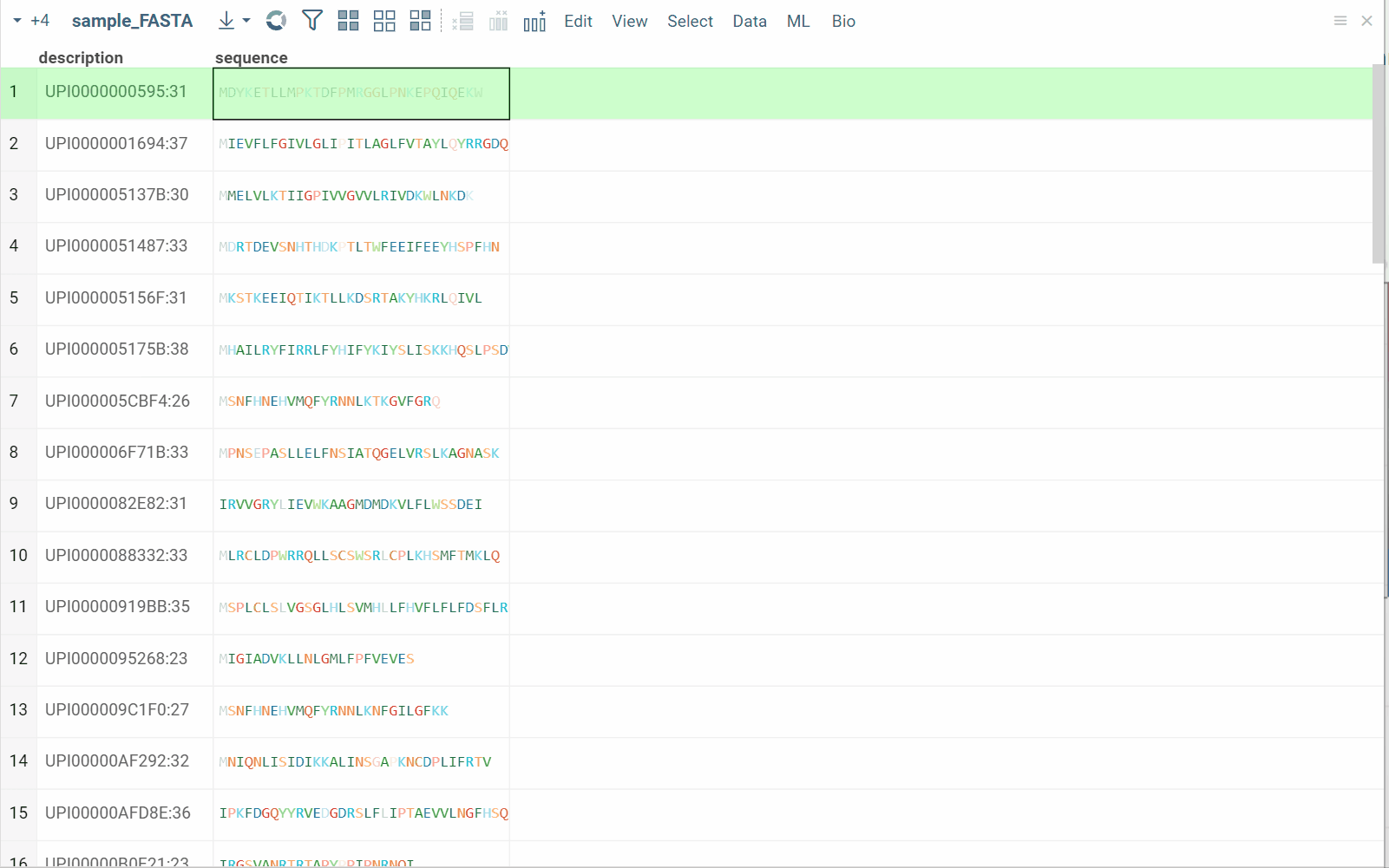Click the remove columns icon
Screen dimensions: 1389x868
pyautogui.click(x=498, y=21)
